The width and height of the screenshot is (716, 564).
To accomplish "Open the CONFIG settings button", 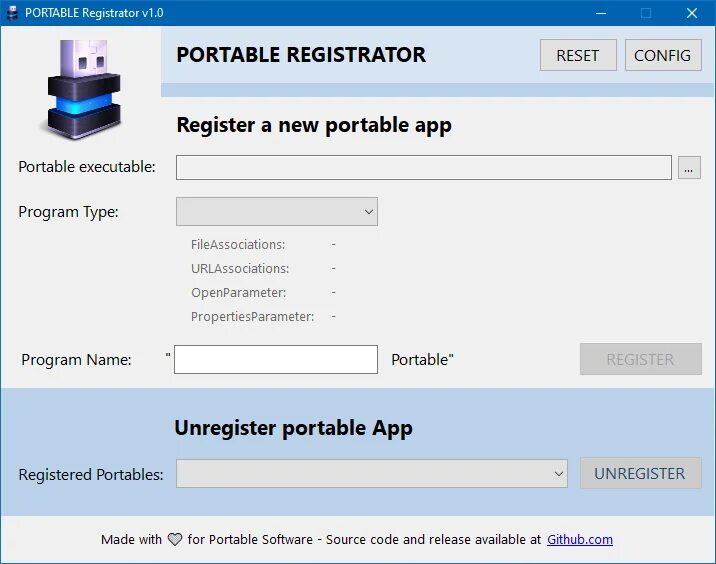I will coord(663,55).
